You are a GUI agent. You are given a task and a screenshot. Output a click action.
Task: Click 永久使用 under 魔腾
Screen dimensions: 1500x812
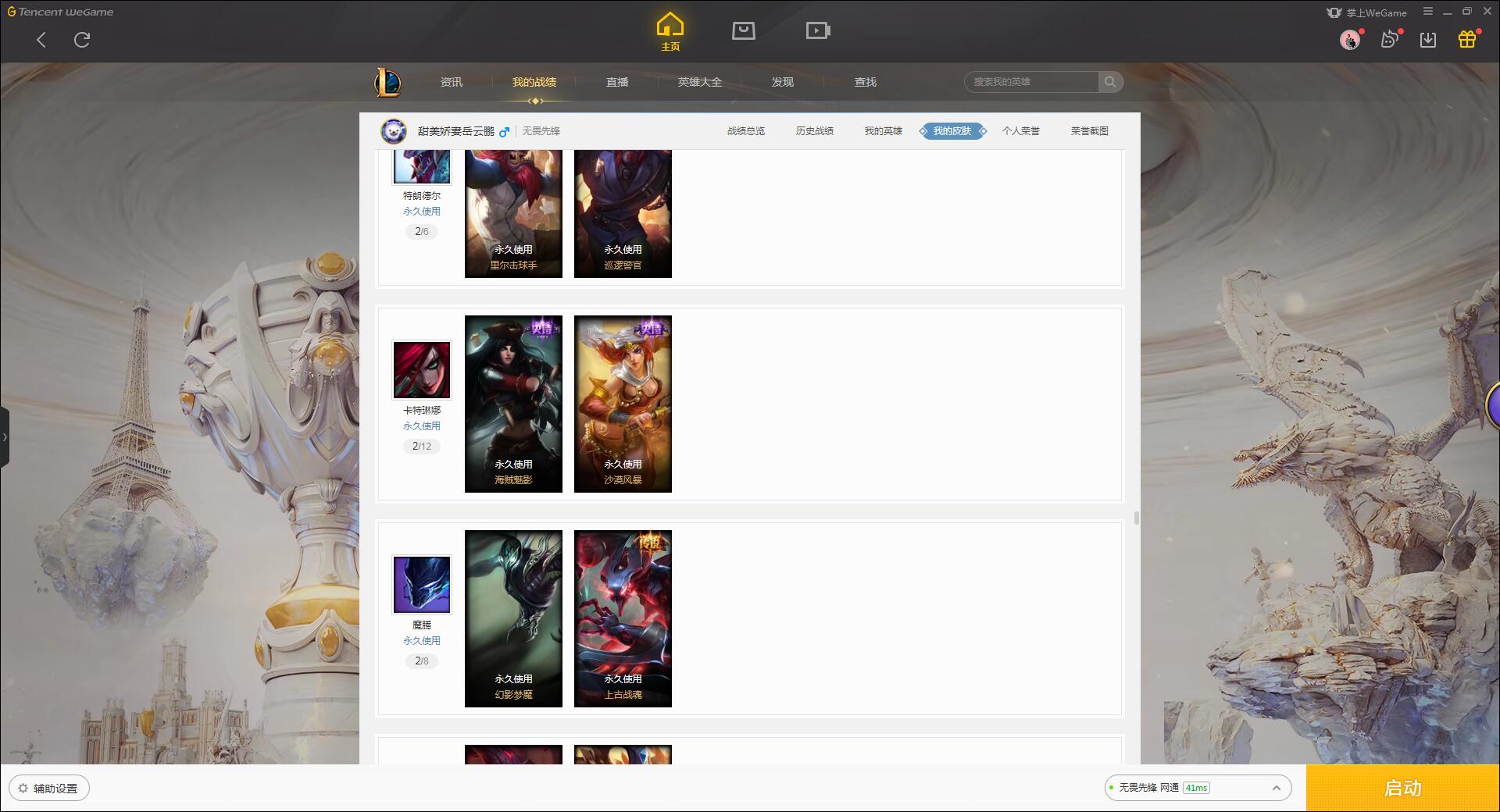tap(422, 641)
